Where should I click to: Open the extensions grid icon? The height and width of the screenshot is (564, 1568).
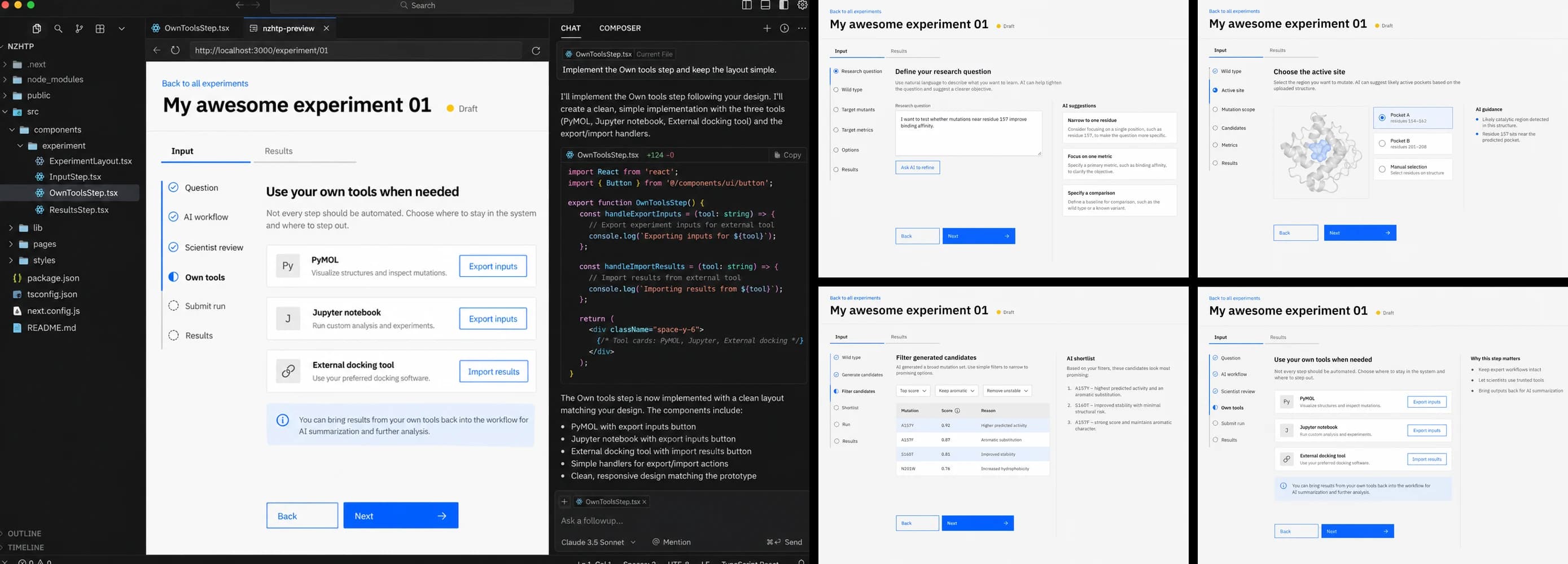pos(100,29)
